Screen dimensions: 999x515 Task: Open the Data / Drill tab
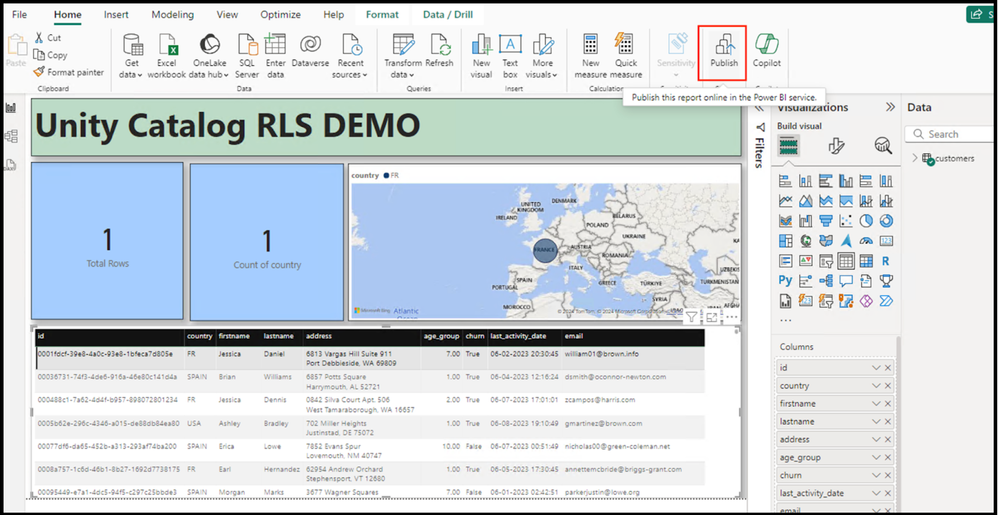point(448,14)
